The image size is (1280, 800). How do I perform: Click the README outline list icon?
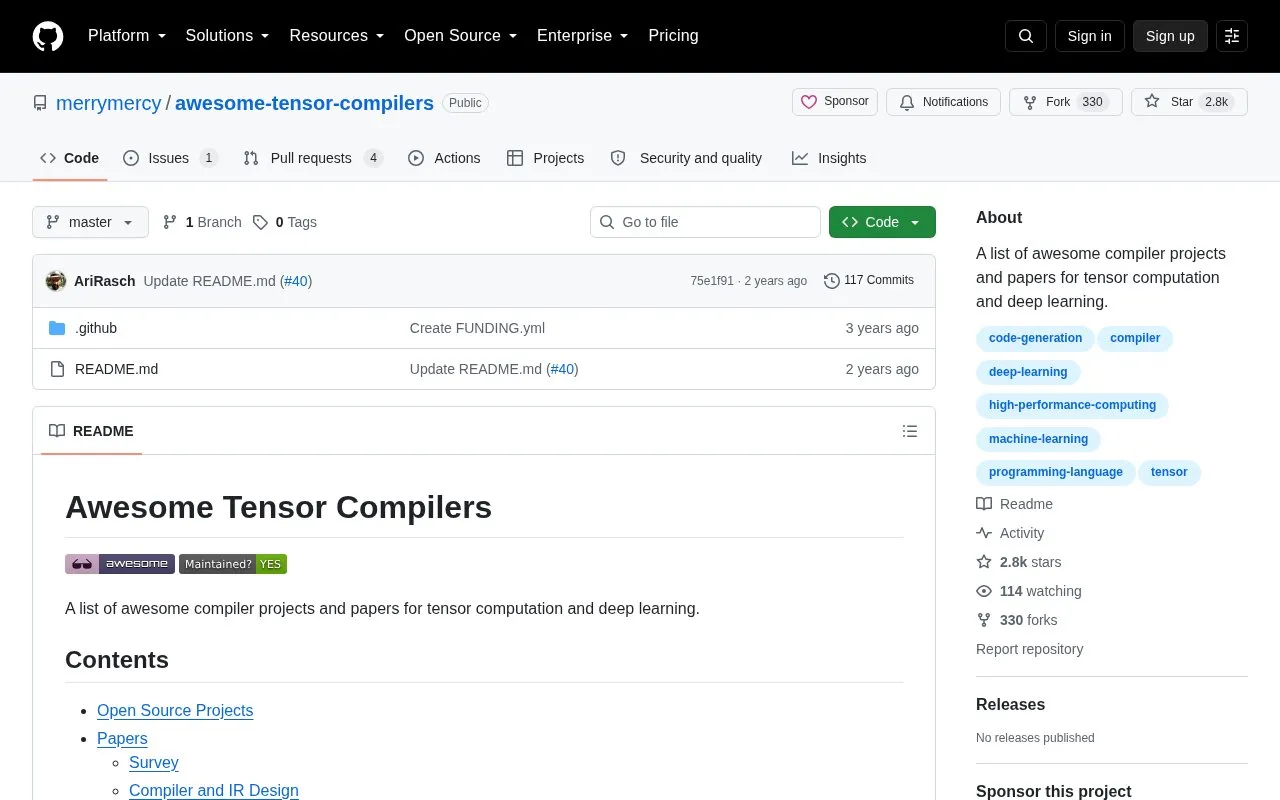[x=910, y=431]
